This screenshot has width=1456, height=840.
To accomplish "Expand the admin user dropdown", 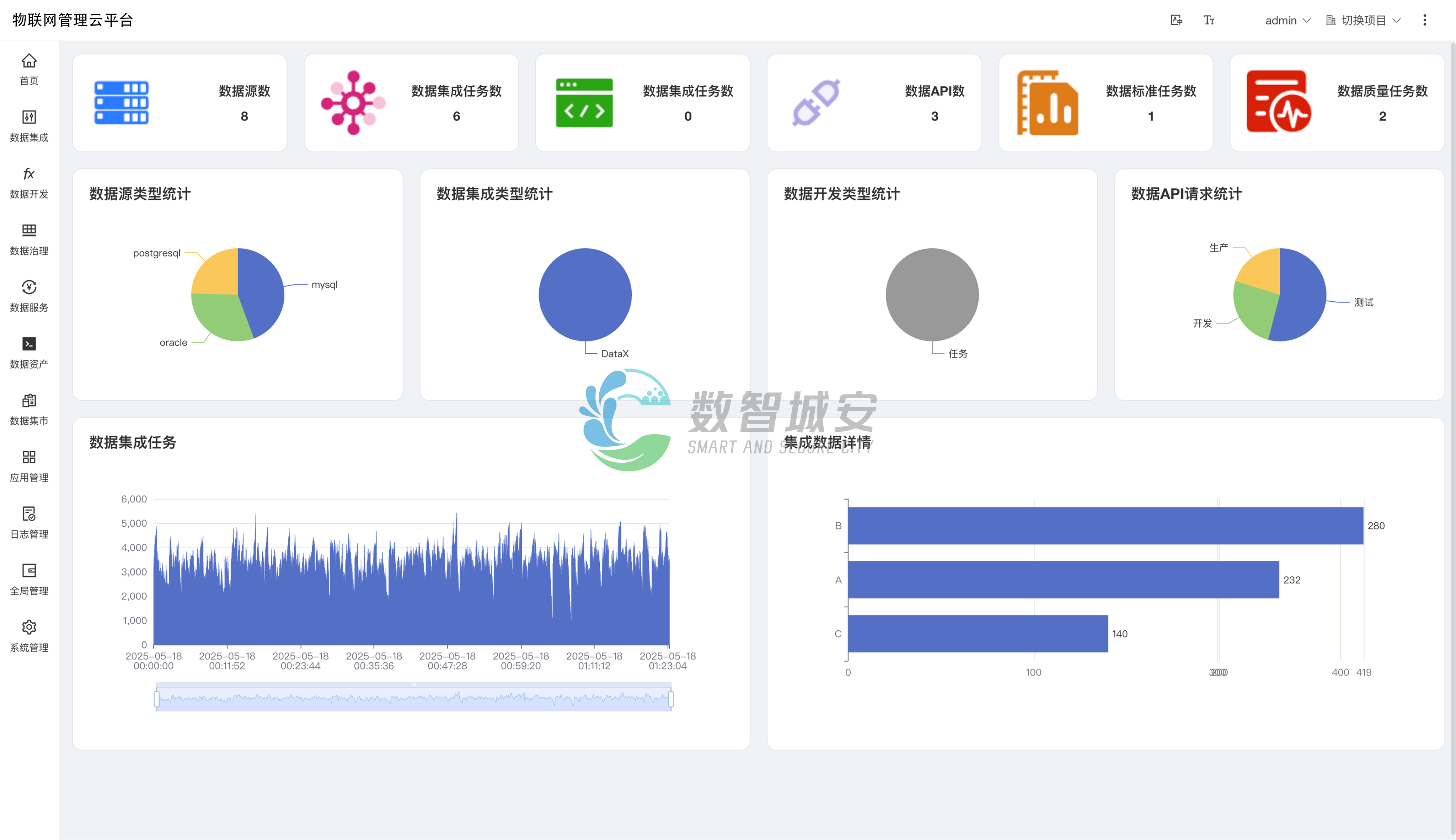I will tap(1288, 20).
